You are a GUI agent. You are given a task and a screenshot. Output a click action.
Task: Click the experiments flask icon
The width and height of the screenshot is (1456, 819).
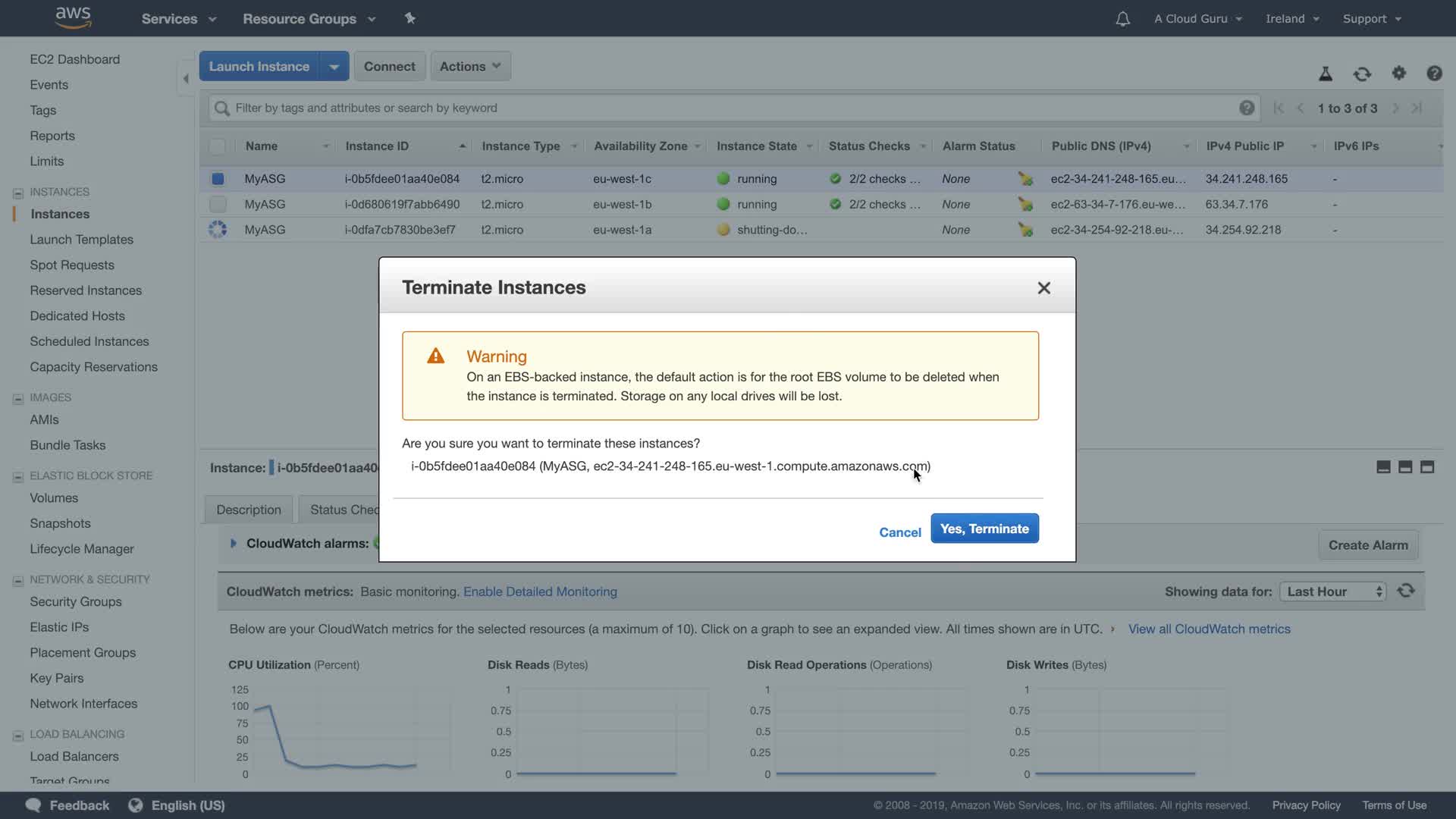click(x=1326, y=74)
